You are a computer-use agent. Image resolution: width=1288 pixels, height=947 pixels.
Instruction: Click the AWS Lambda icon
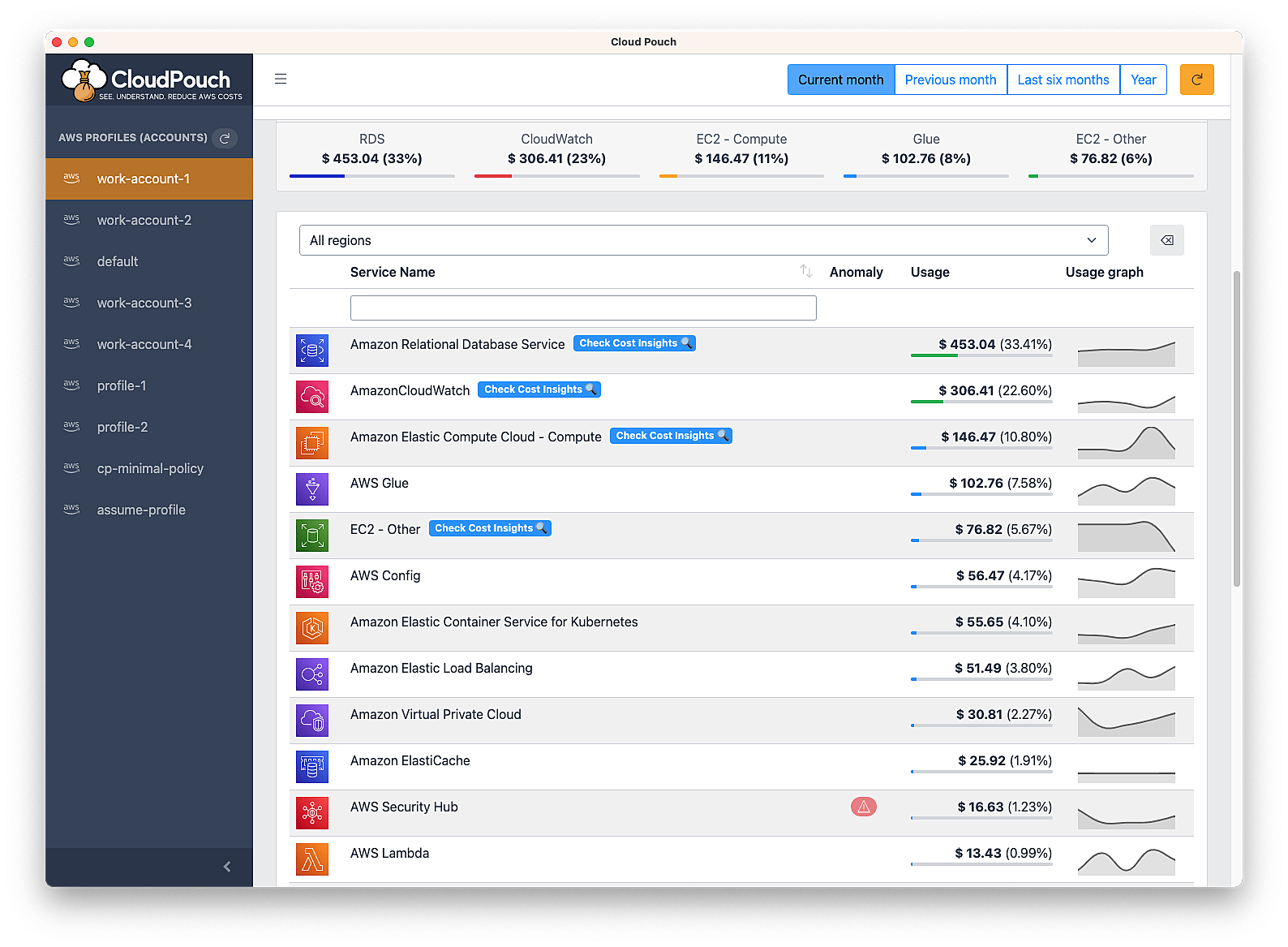point(312,859)
